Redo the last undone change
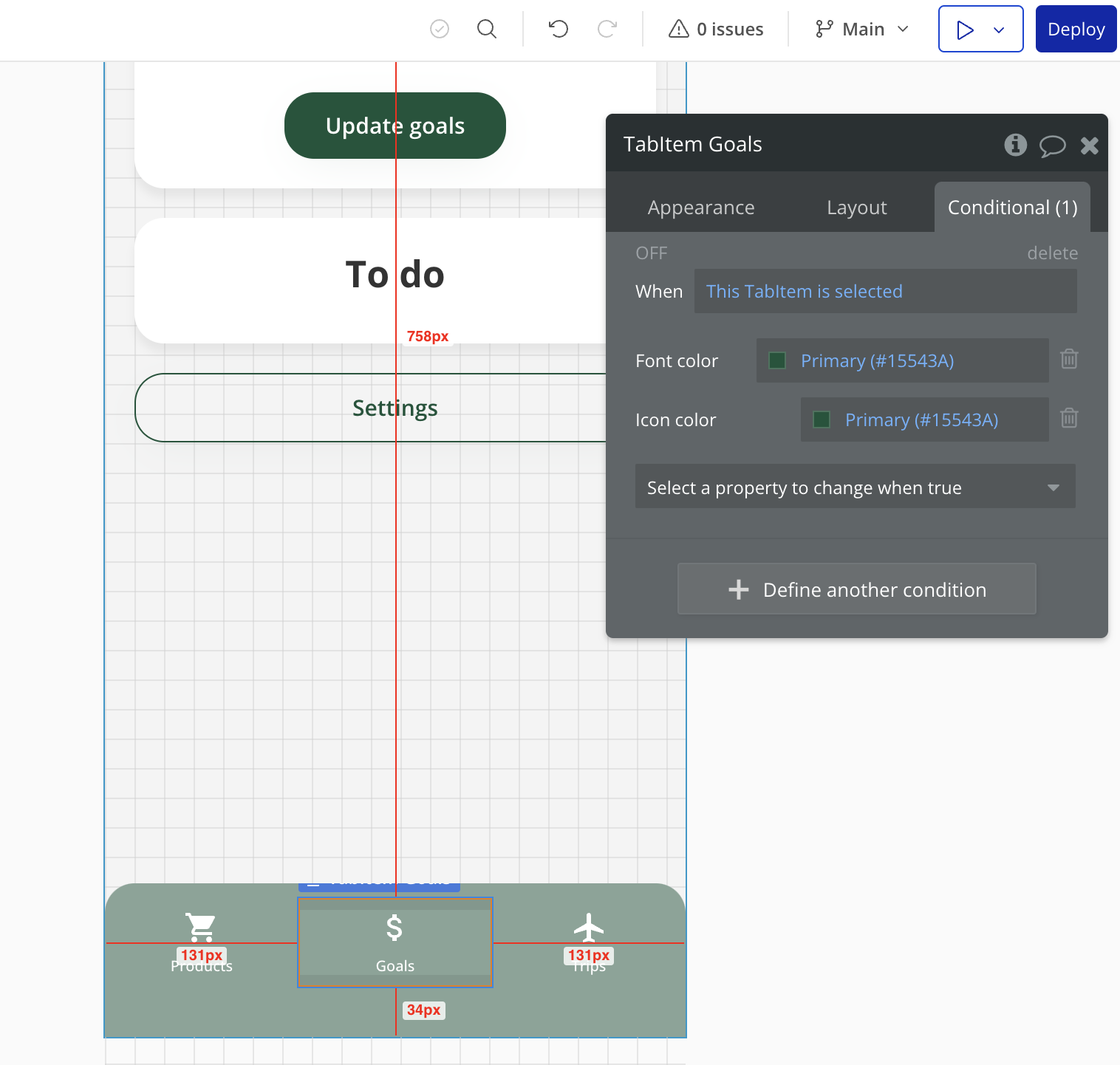Viewport: 1120px width, 1065px height. [x=607, y=29]
